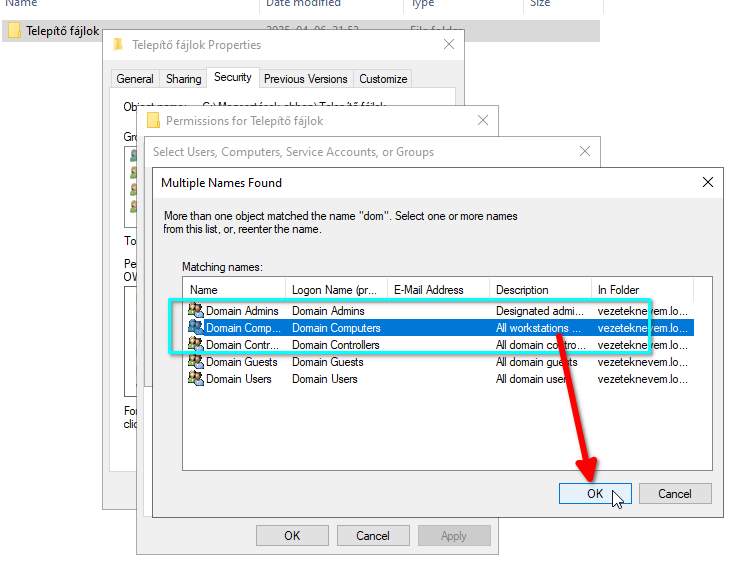The width and height of the screenshot is (739, 565).
Task: Sort list by Description column header
Action: [540, 290]
